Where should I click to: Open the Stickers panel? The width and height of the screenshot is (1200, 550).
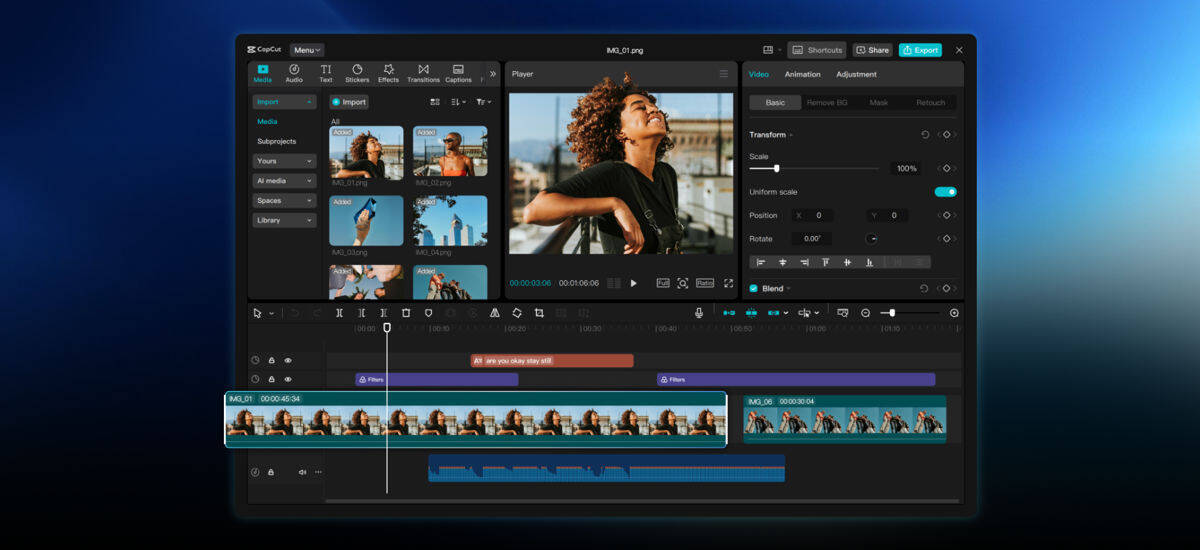[x=357, y=73]
